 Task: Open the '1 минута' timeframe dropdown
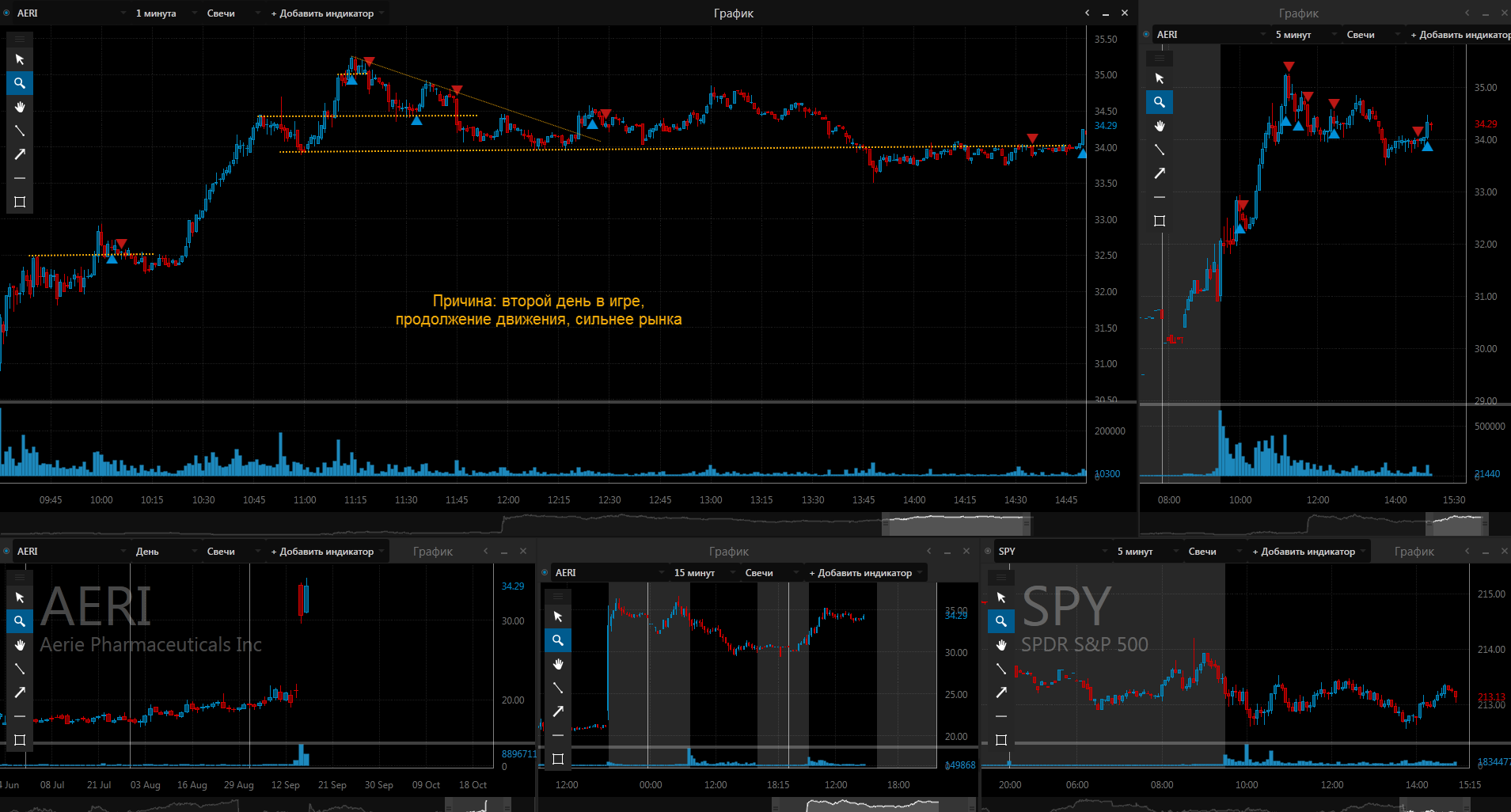pos(166,13)
